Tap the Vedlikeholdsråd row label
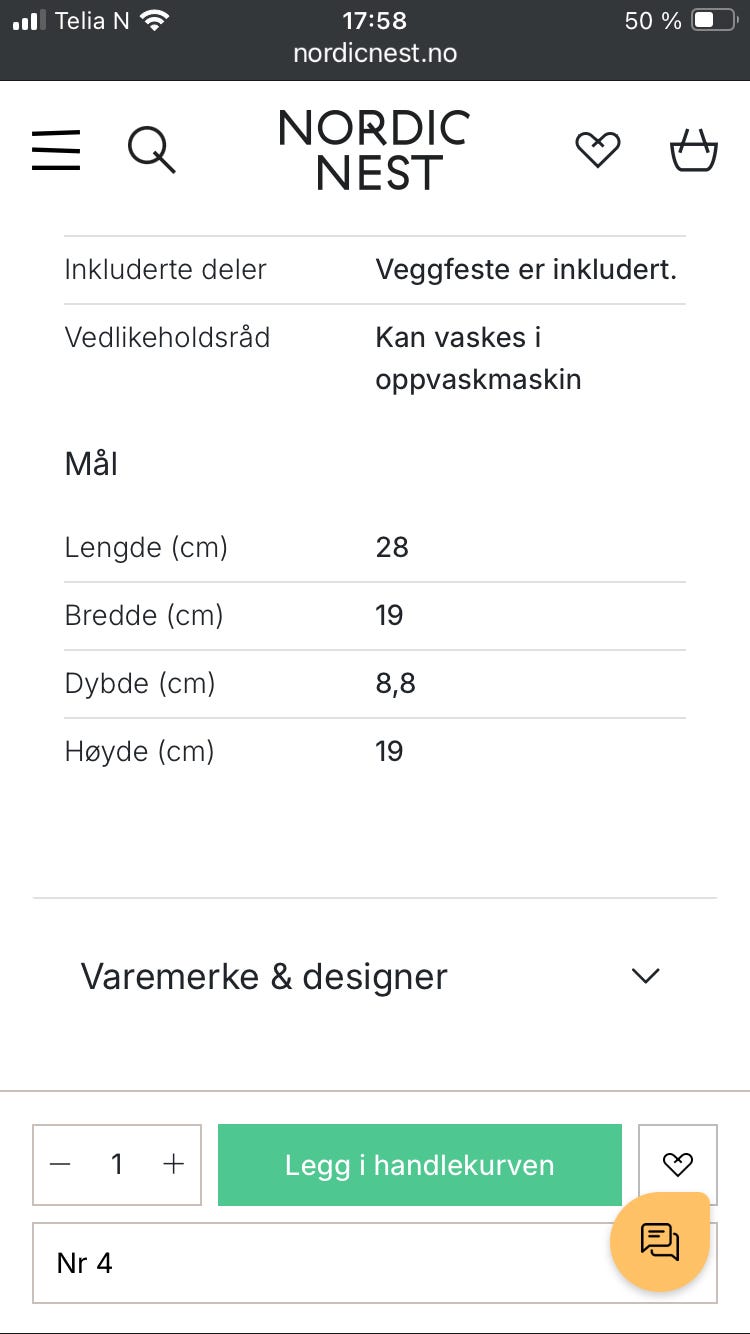This screenshot has width=750, height=1334. click(167, 337)
